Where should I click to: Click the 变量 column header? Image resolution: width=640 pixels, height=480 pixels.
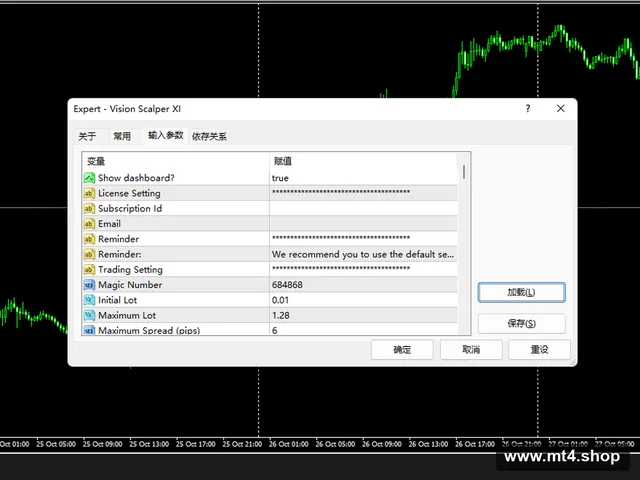[x=96, y=161]
